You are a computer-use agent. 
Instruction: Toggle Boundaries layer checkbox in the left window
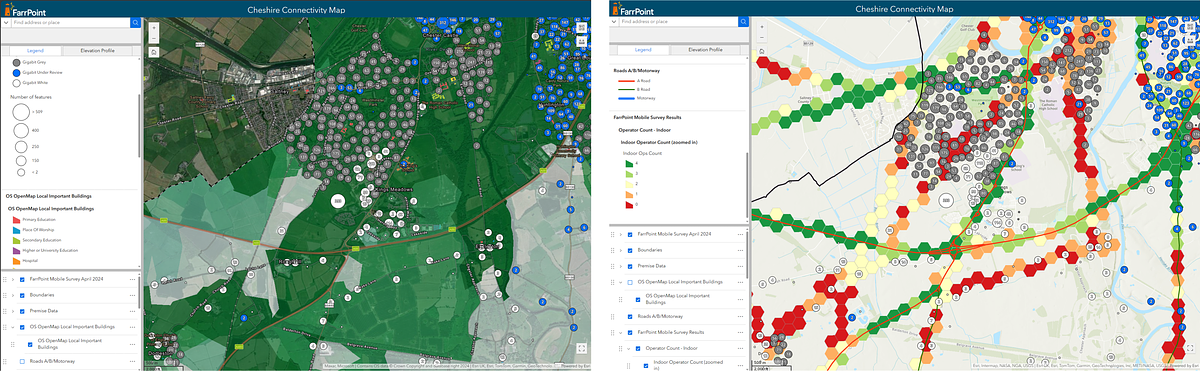tap(23, 295)
